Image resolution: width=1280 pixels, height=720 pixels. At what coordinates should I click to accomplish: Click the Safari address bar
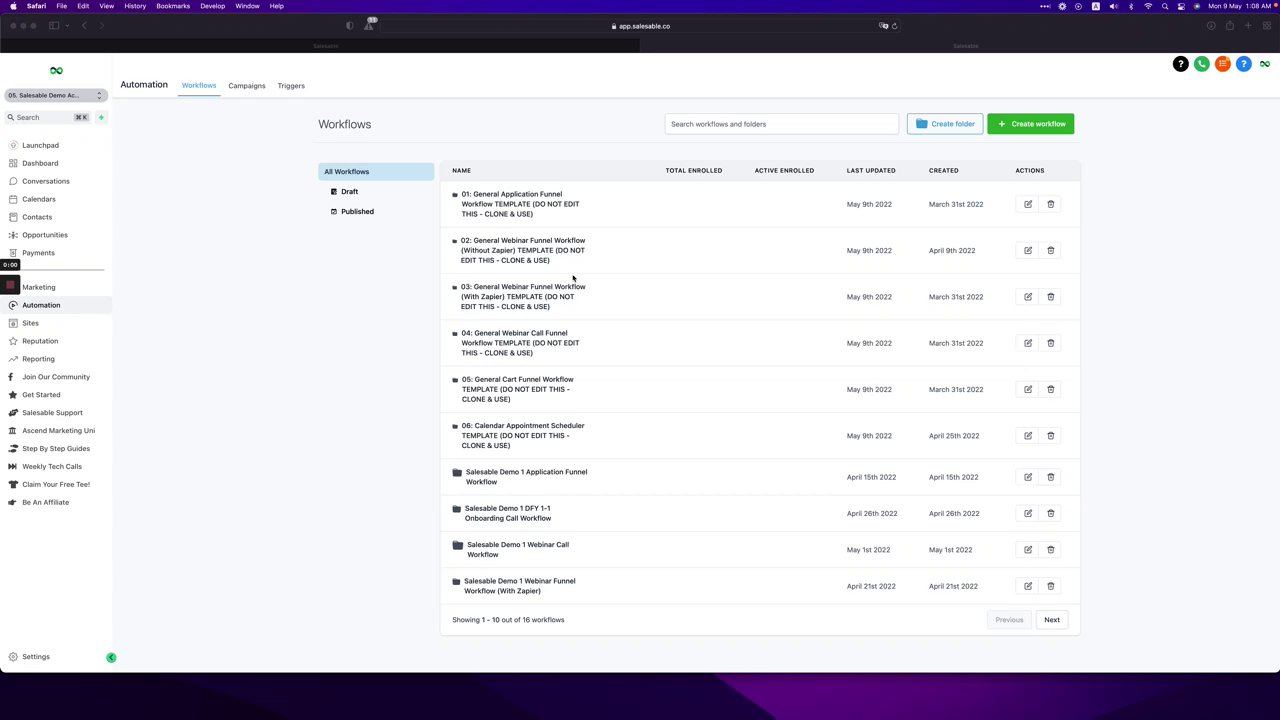click(640, 26)
